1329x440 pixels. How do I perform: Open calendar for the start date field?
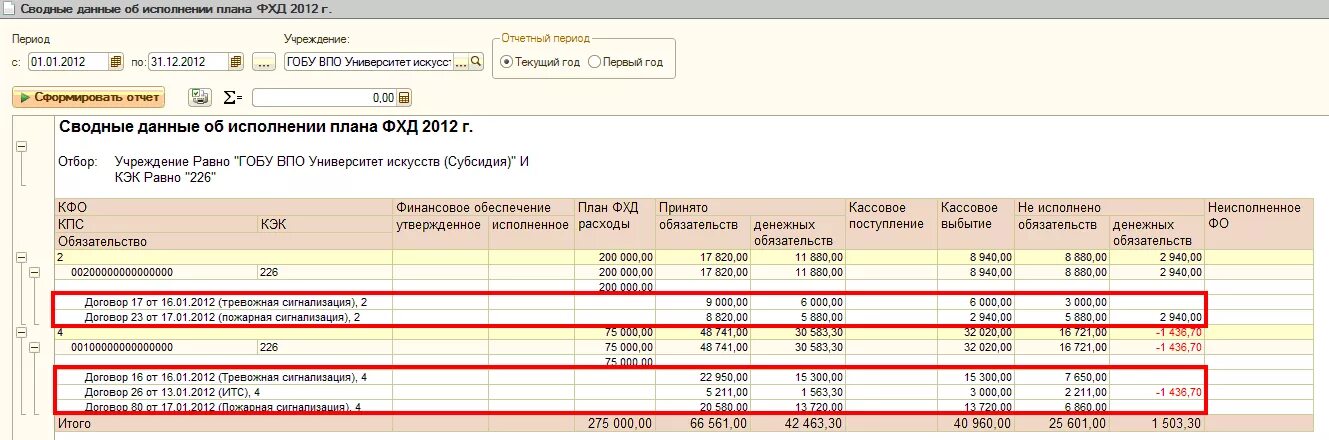[x=116, y=62]
